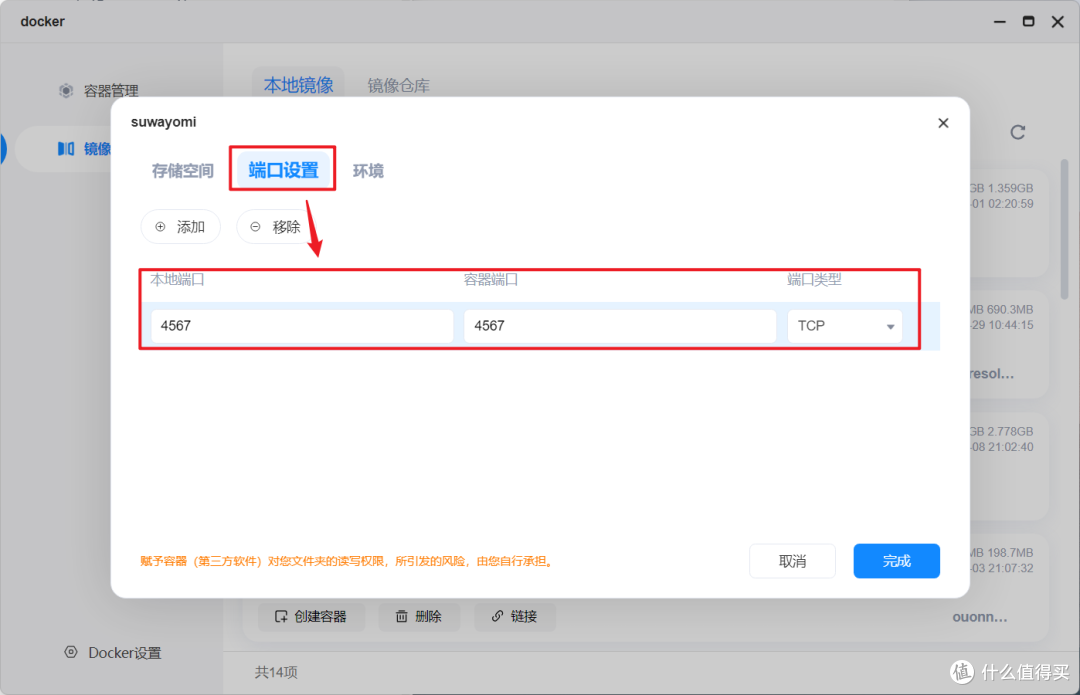
Task: Click the 添加 button to add port
Action: coord(180,227)
